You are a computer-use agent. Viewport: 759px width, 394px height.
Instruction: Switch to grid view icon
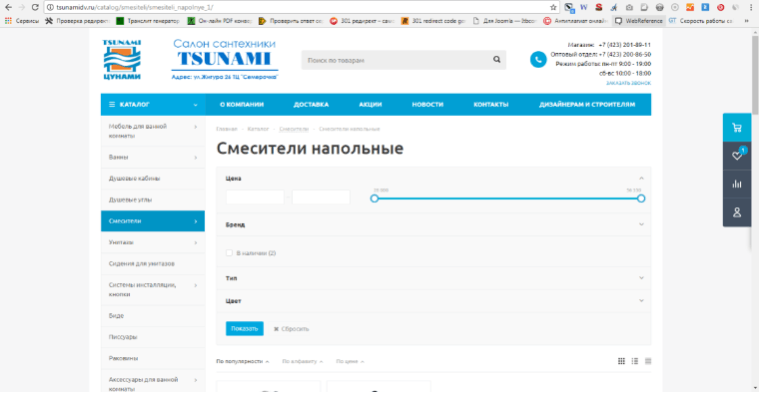click(x=621, y=361)
